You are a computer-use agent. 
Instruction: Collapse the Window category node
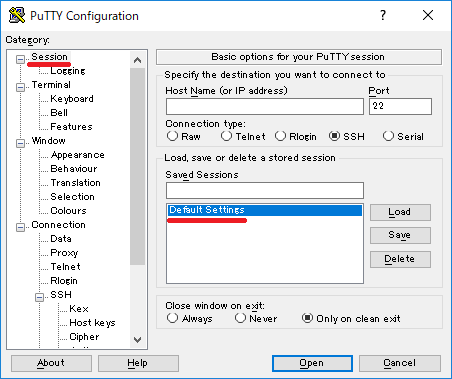[x=20, y=143]
